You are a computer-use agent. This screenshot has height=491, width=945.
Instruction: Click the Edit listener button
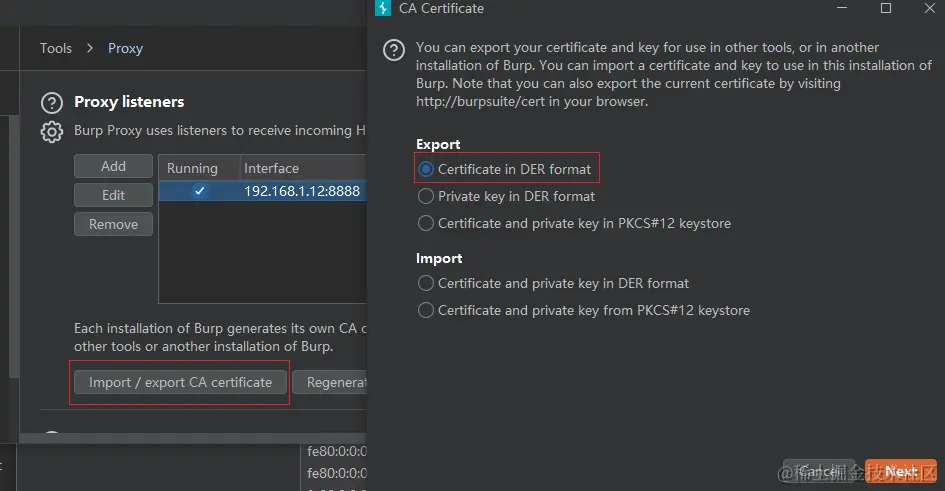tap(113, 195)
